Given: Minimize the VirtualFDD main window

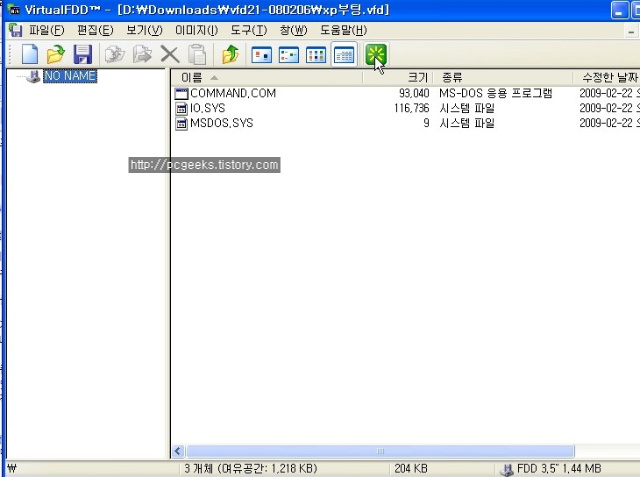Looking at the screenshot, I should pyautogui.click(x=619, y=11).
